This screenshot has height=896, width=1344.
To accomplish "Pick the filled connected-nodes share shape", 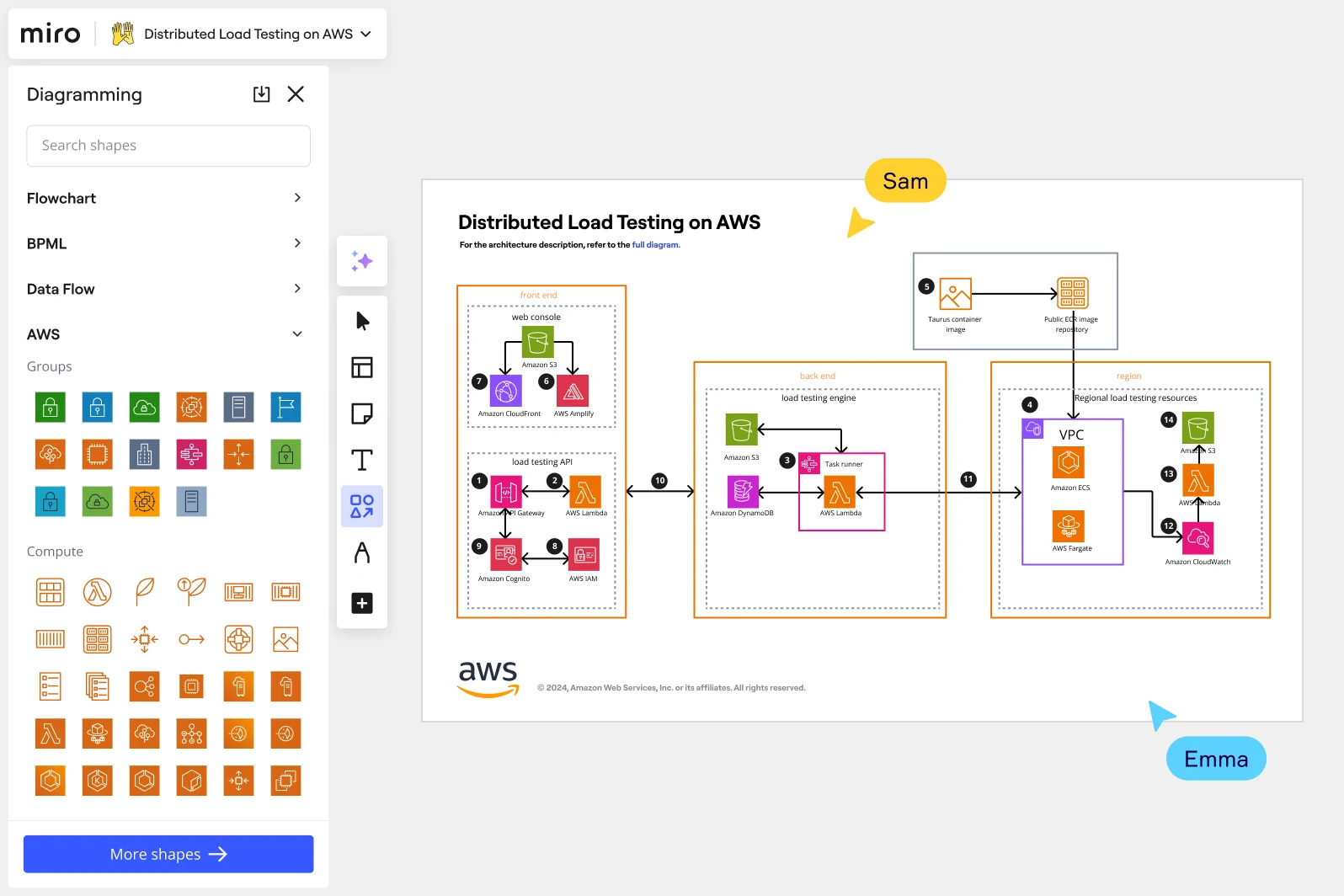I will pos(145,686).
